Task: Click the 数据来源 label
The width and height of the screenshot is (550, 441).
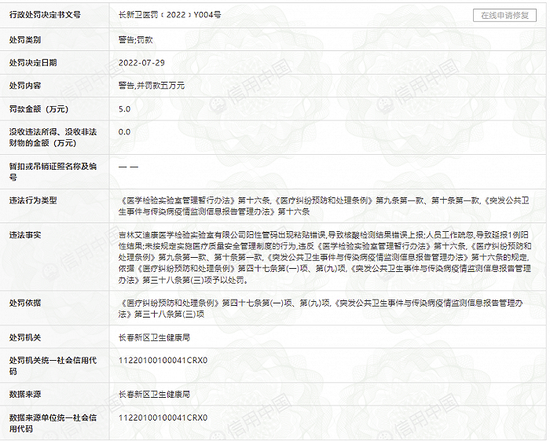Action: [25, 394]
